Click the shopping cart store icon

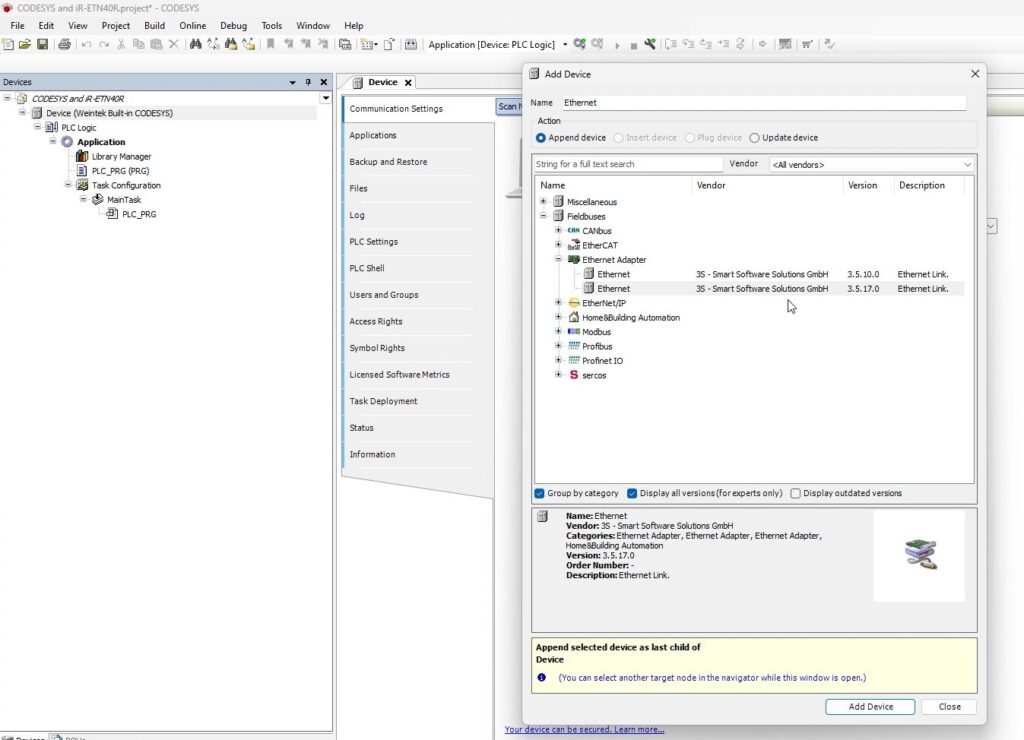point(807,44)
